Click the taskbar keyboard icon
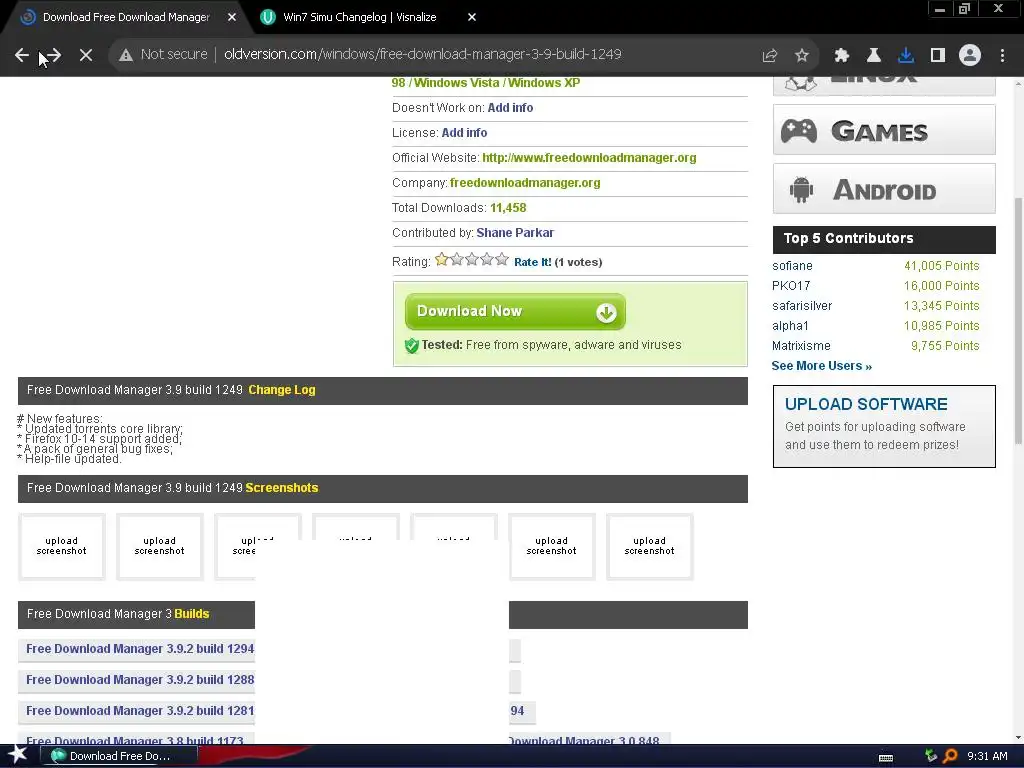This screenshot has width=1024, height=768. tap(886, 758)
